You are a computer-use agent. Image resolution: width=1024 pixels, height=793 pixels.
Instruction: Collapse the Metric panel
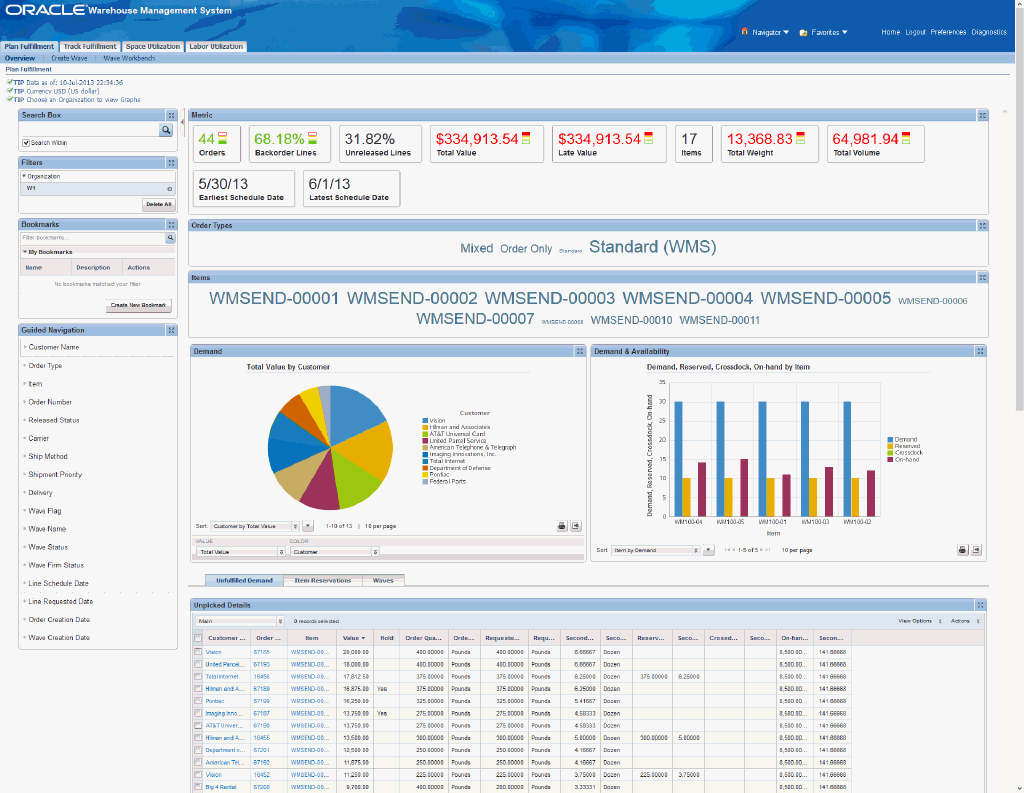point(982,116)
